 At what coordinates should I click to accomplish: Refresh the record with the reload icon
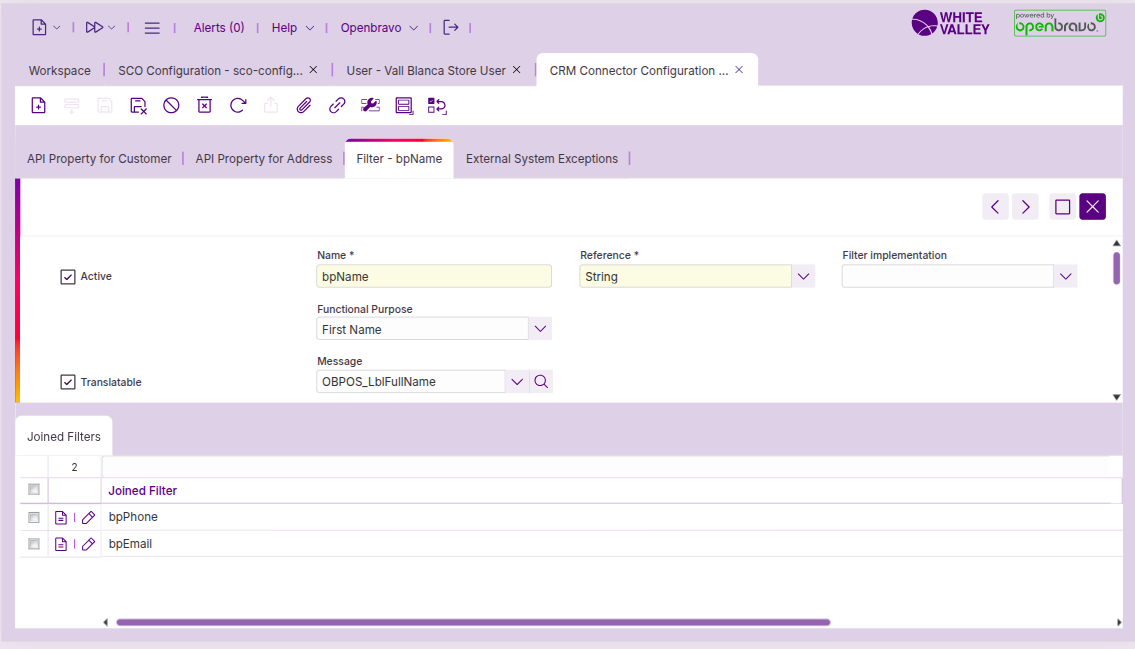[237, 105]
